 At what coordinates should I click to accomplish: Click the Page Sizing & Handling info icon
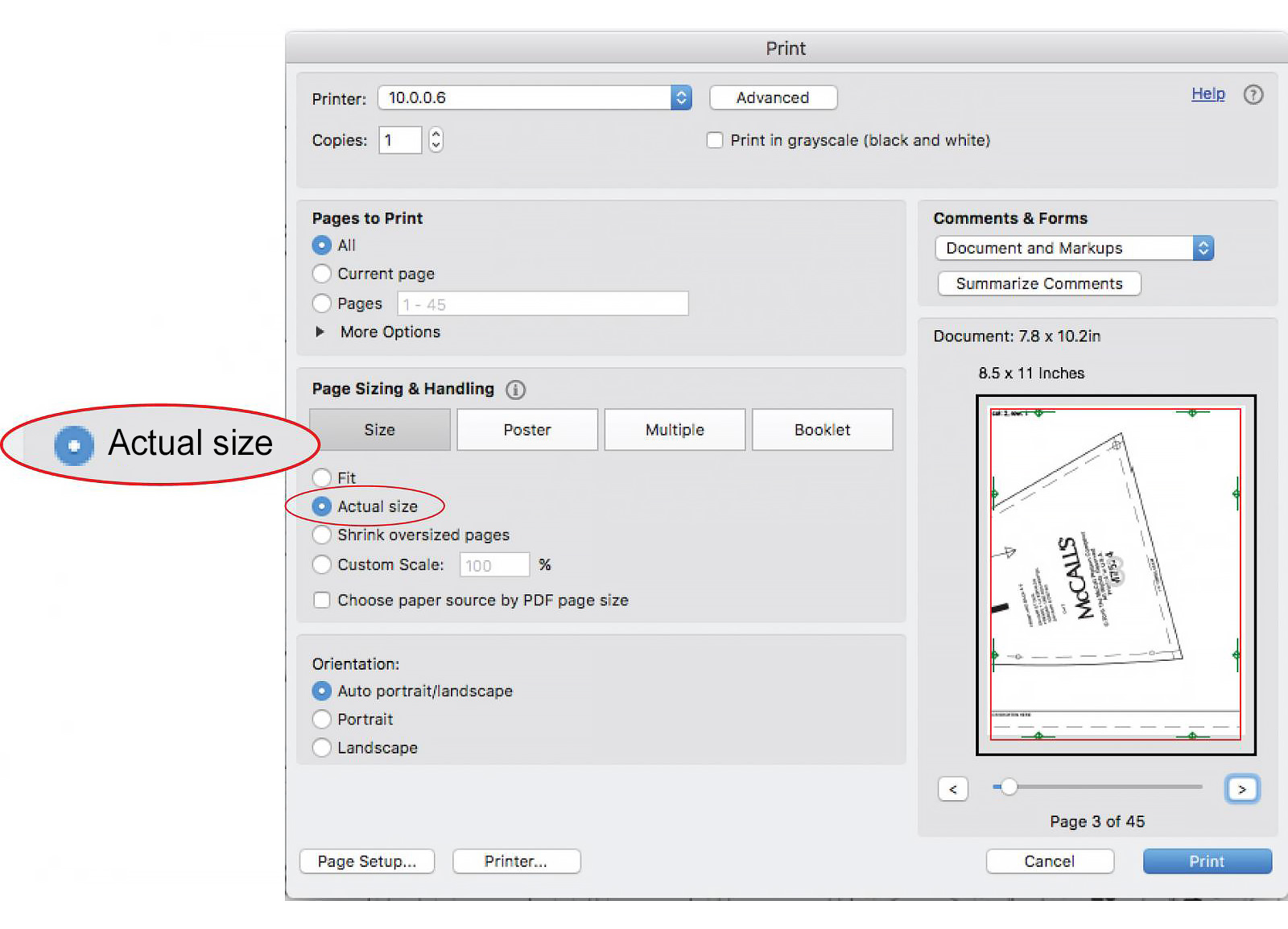[515, 390]
